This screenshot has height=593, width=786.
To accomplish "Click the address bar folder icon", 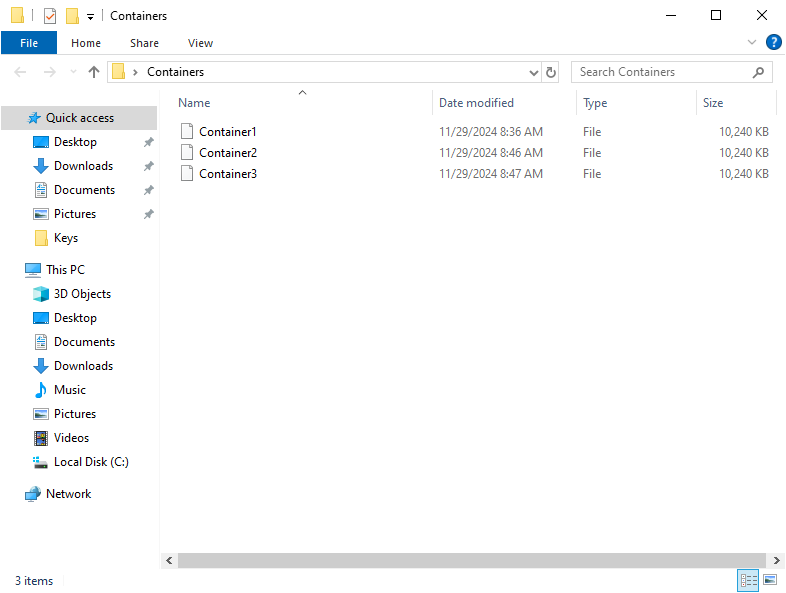I will pos(119,72).
